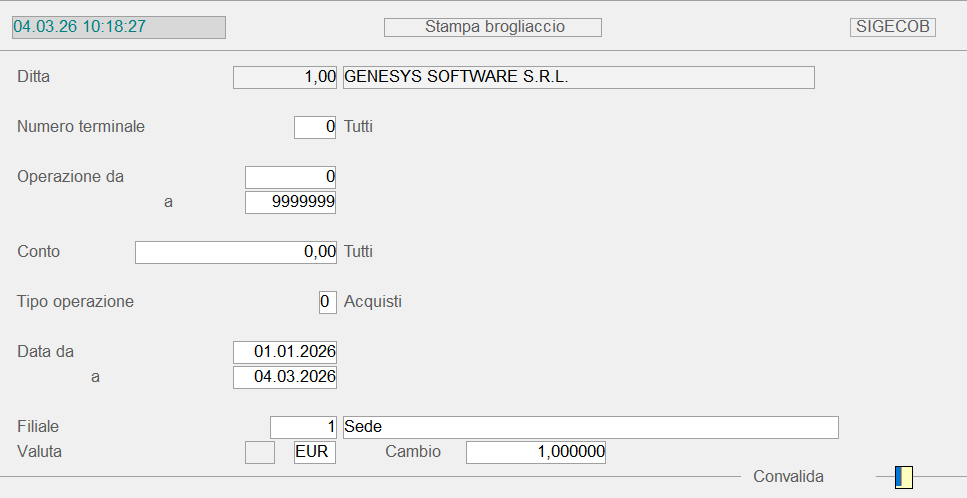Select the Ditta number field

(285, 77)
